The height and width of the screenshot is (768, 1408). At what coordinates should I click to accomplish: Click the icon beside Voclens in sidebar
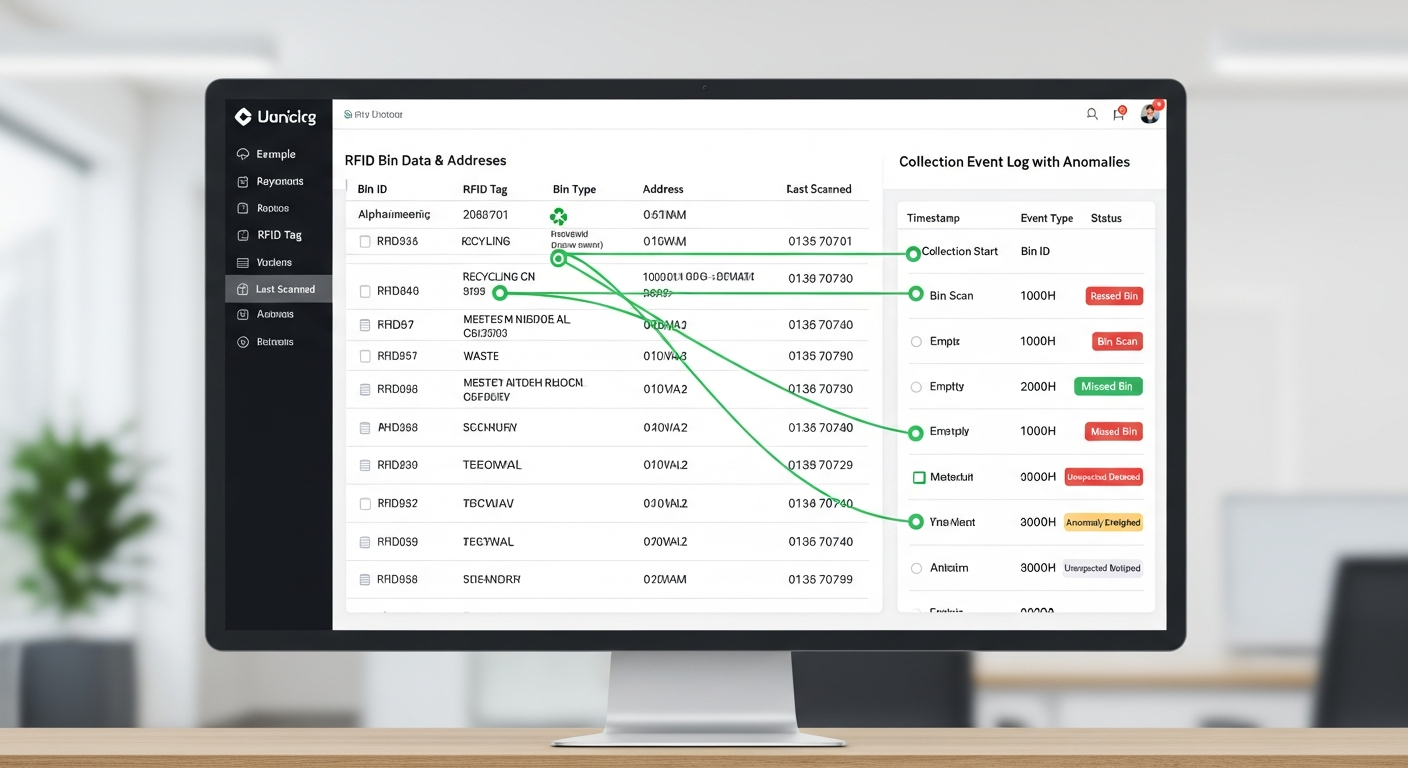[x=243, y=263]
